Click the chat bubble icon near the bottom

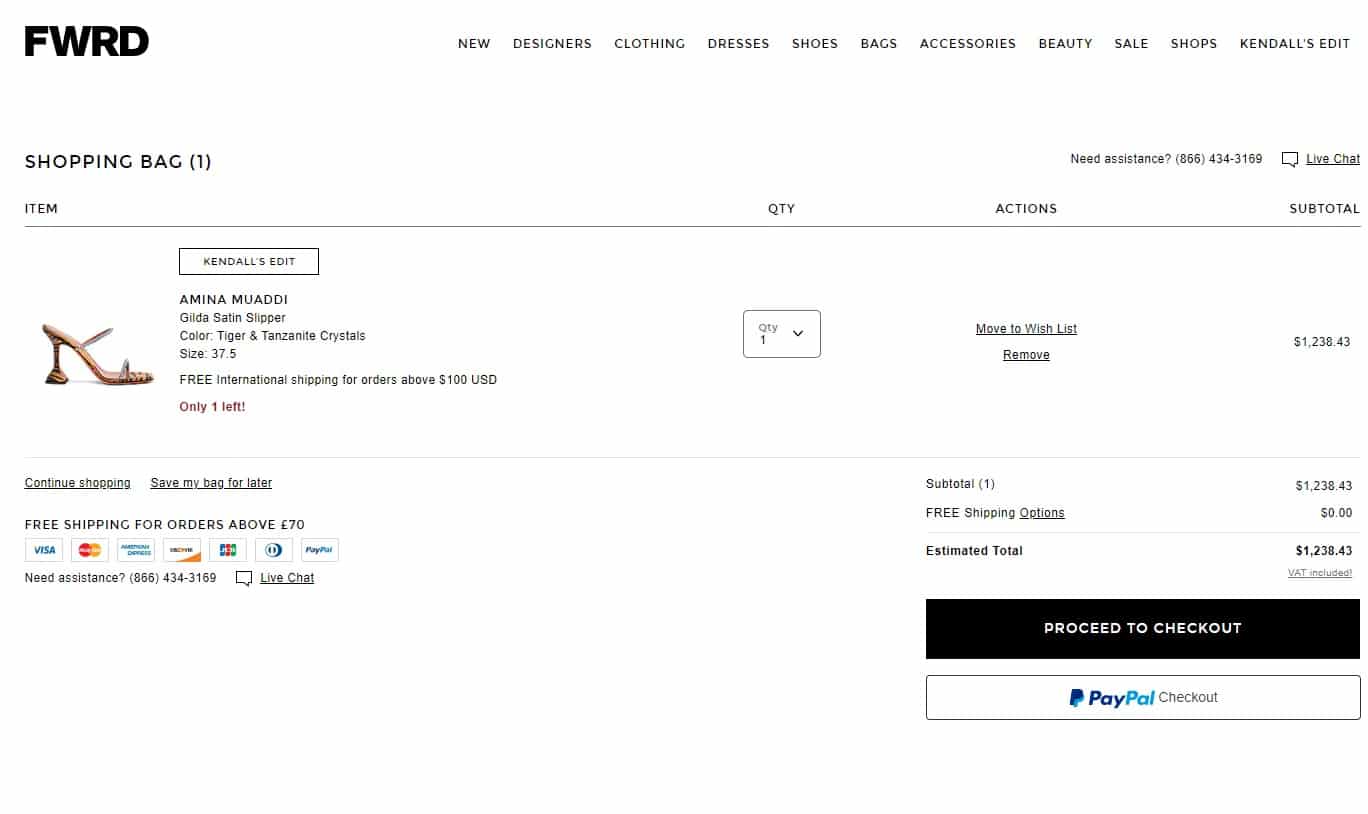click(x=243, y=578)
